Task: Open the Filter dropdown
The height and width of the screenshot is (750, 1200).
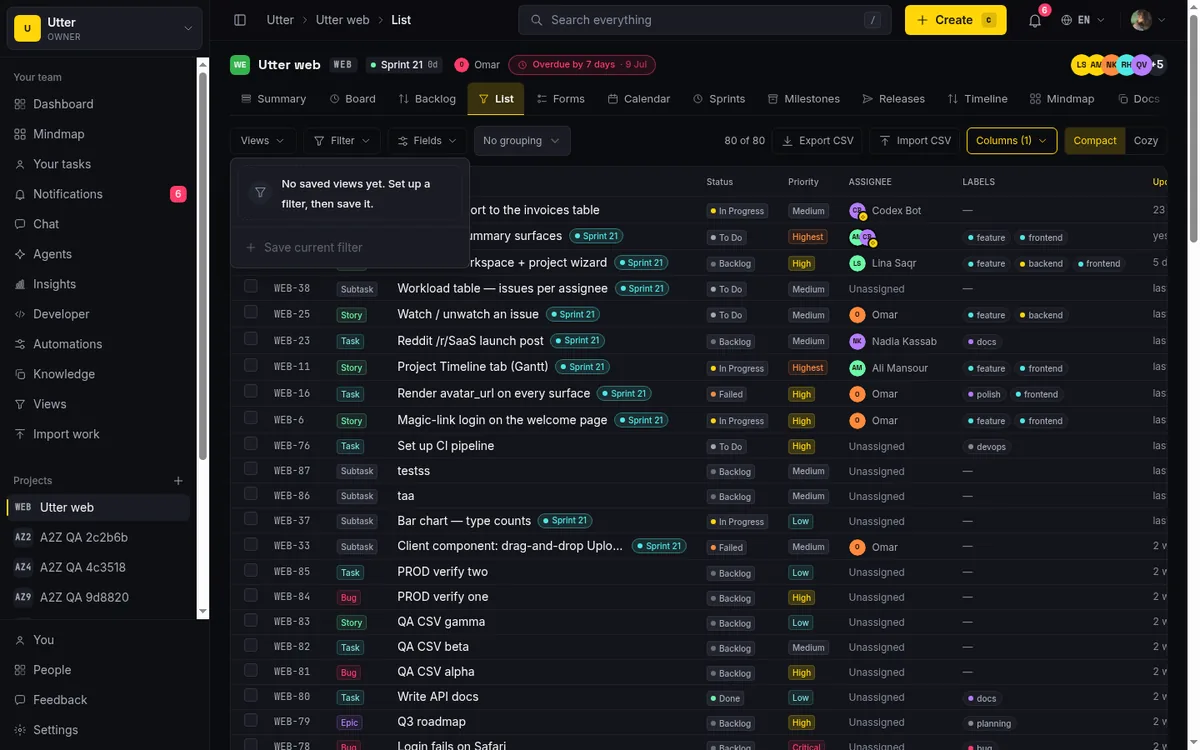Action: click(x=342, y=141)
